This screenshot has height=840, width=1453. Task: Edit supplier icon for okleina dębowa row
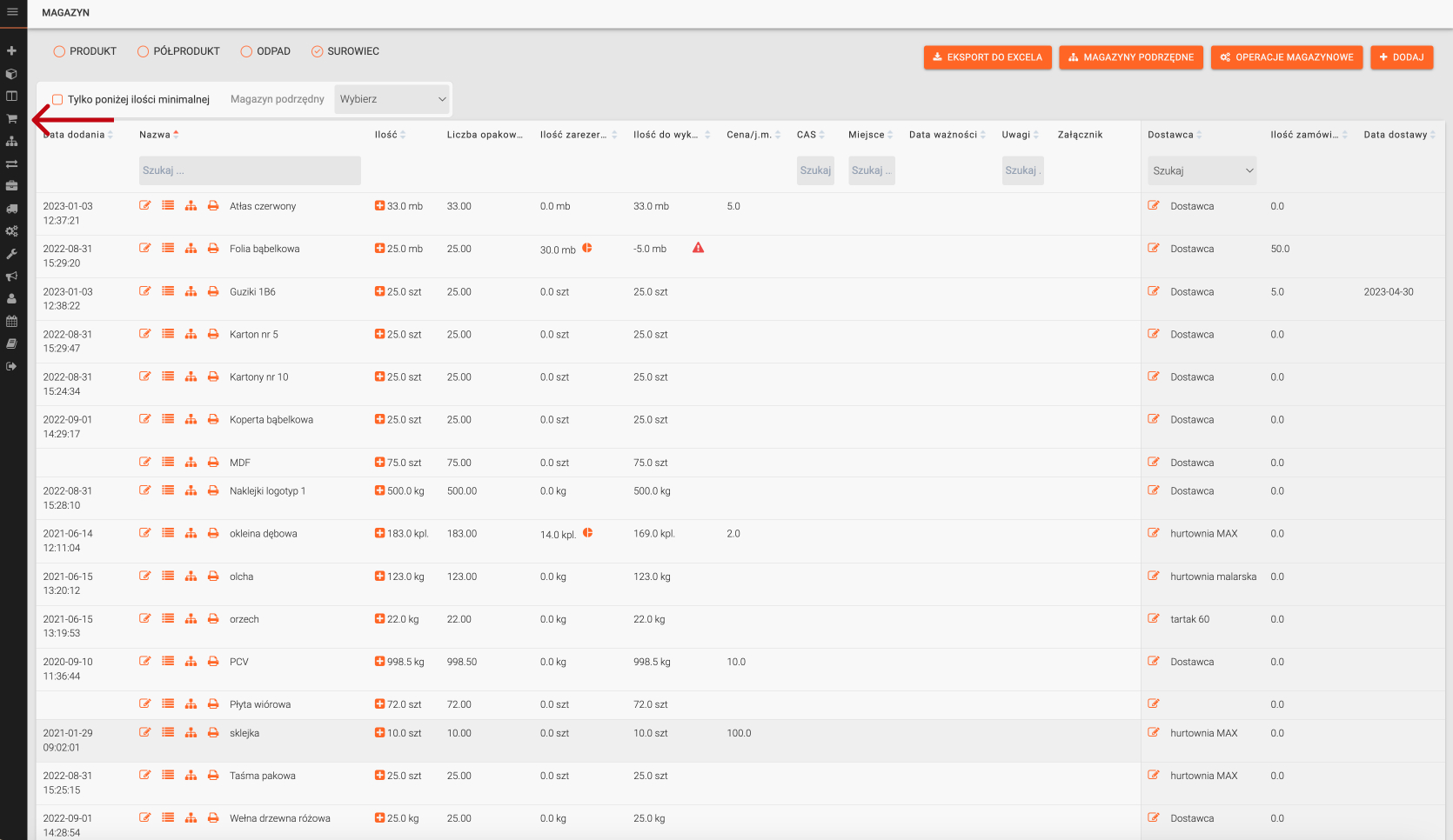tap(1154, 533)
